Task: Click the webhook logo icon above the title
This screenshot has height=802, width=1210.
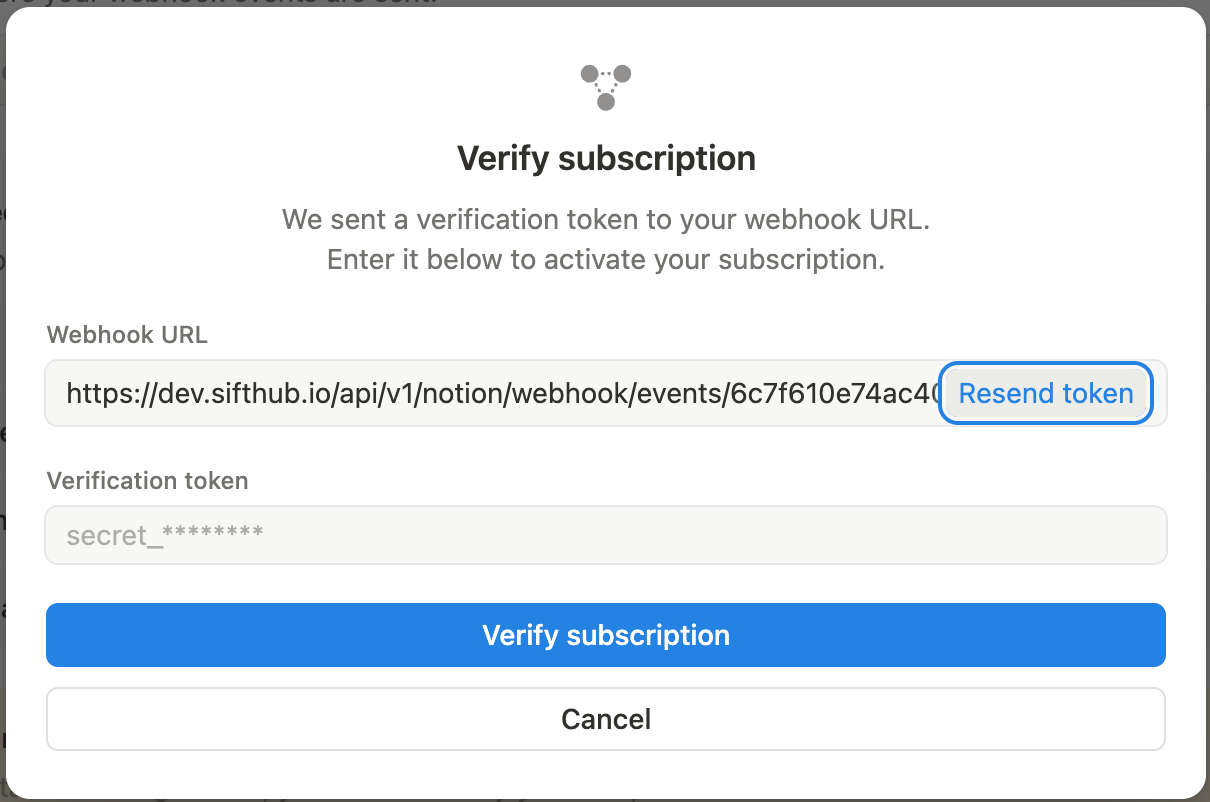Action: tap(606, 86)
